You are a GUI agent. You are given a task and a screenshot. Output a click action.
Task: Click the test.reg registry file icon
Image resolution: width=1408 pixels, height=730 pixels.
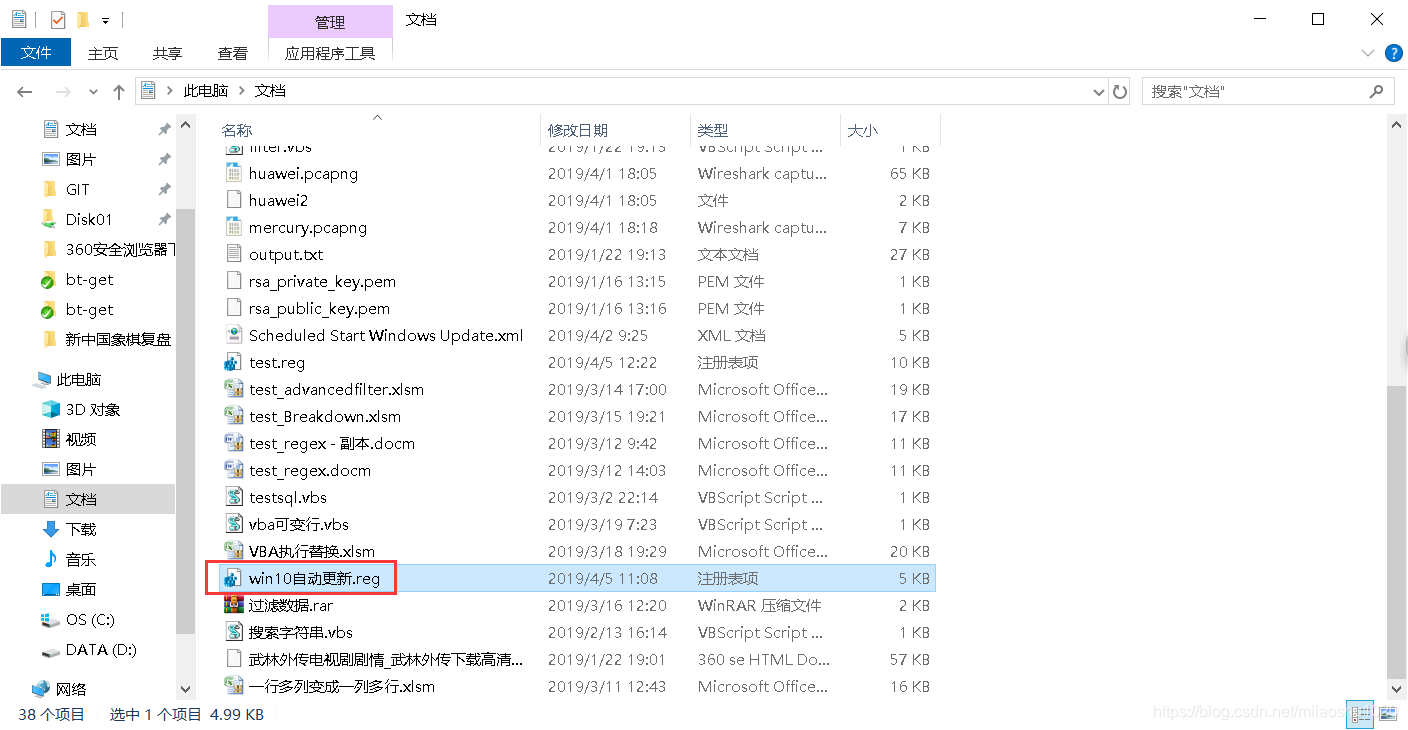click(234, 362)
